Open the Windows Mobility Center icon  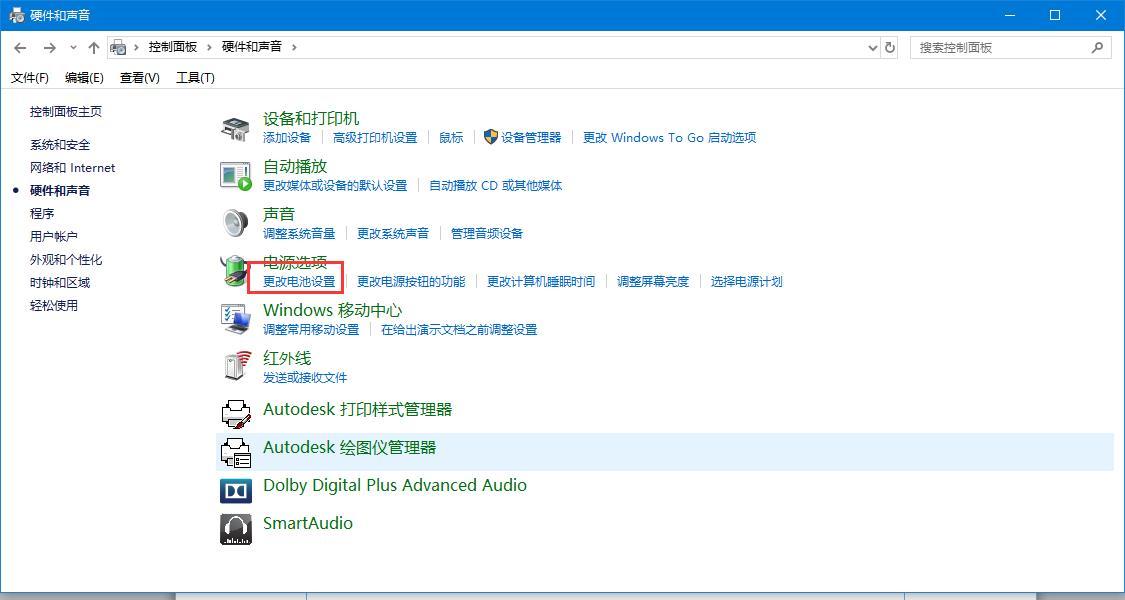coord(235,319)
